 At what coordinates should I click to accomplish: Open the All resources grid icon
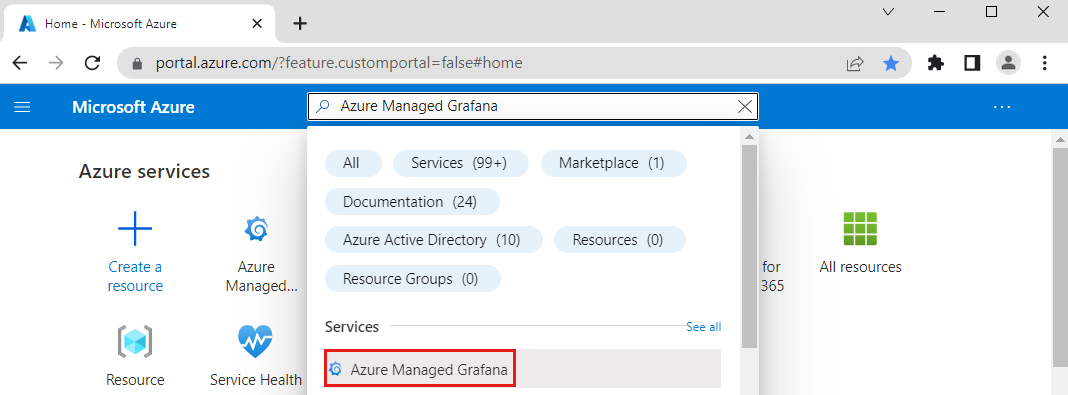click(x=860, y=229)
